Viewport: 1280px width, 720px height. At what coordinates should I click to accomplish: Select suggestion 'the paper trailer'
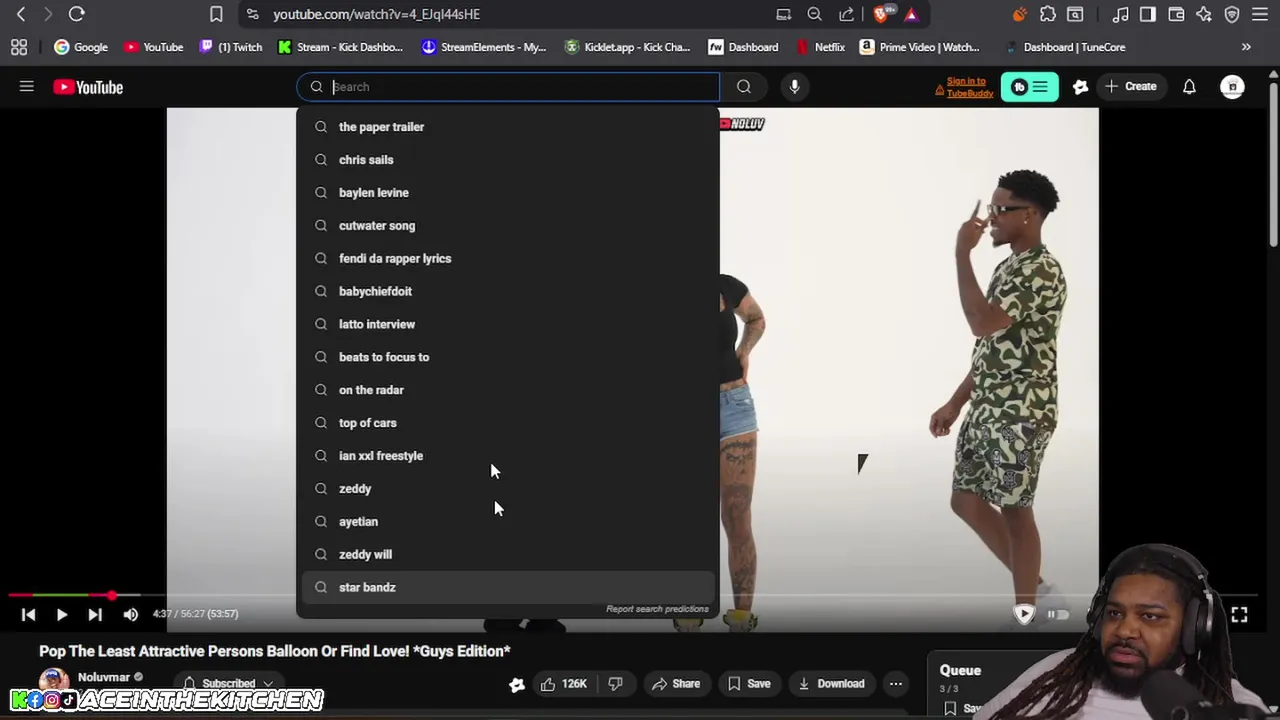point(508,127)
